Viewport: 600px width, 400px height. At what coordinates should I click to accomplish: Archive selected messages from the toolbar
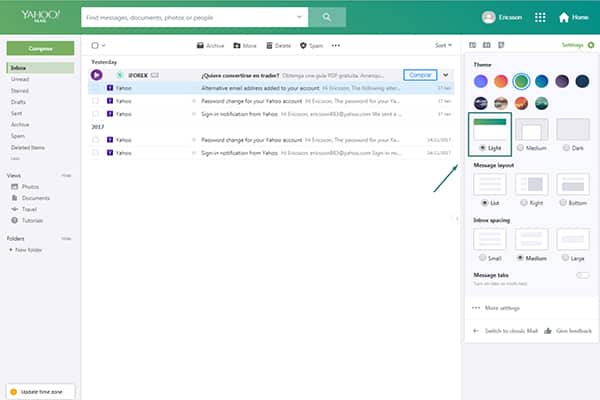click(x=210, y=46)
